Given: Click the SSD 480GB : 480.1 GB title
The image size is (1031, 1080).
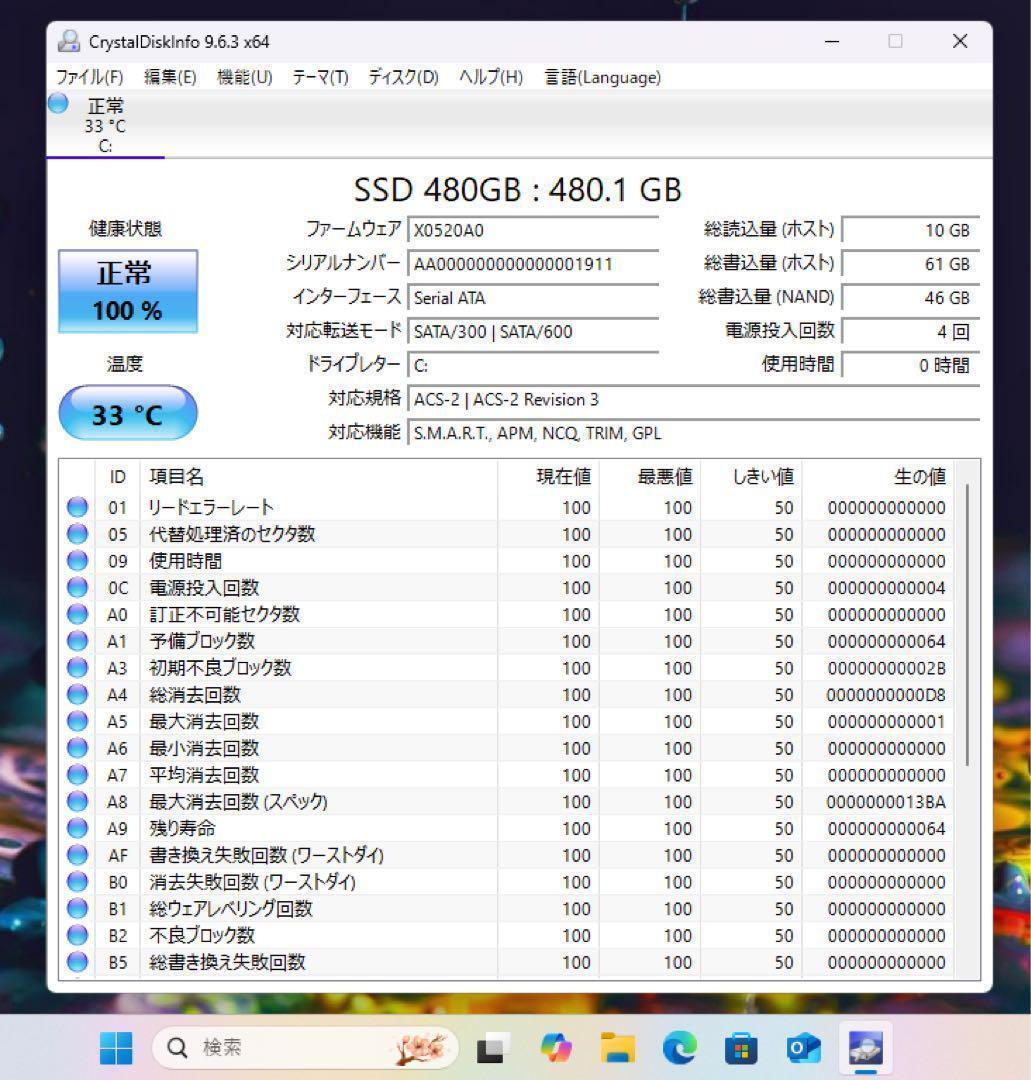Looking at the screenshot, I should click(x=518, y=189).
